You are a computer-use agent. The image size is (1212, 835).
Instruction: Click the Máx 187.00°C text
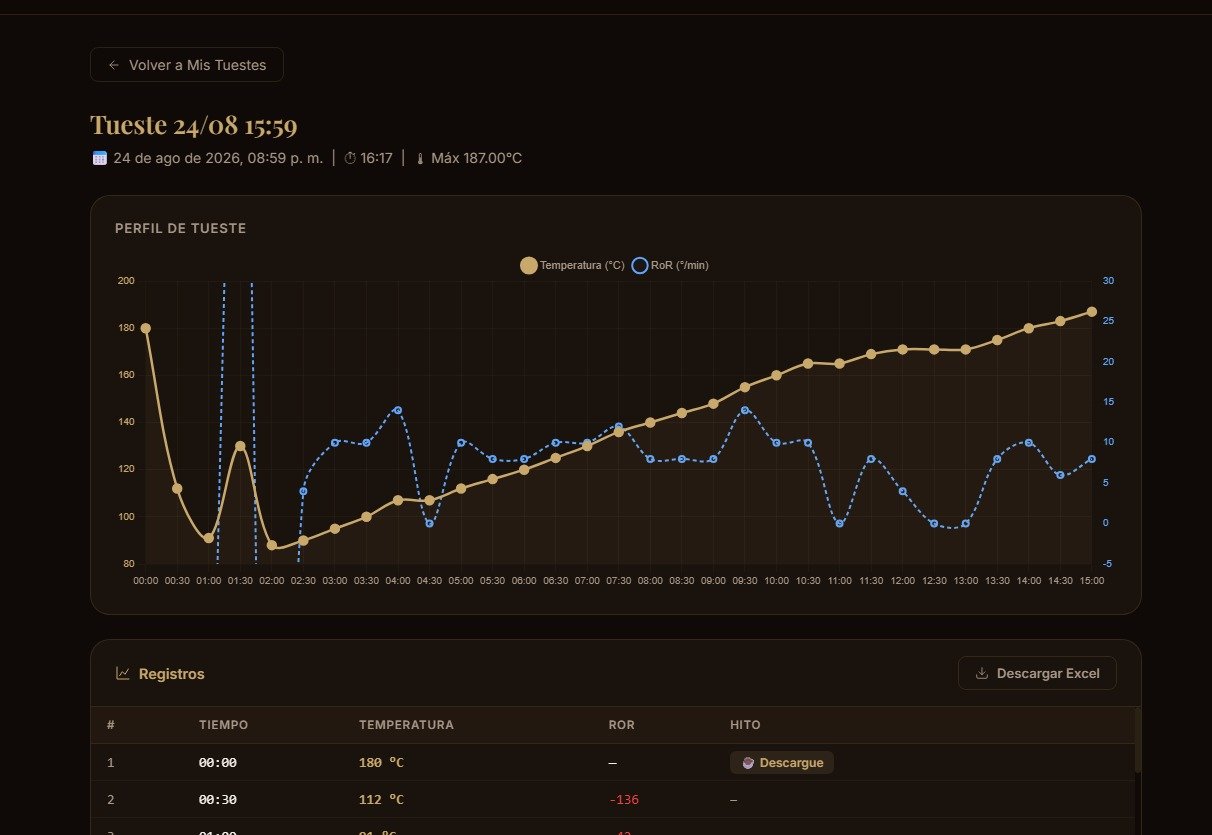[x=476, y=158]
